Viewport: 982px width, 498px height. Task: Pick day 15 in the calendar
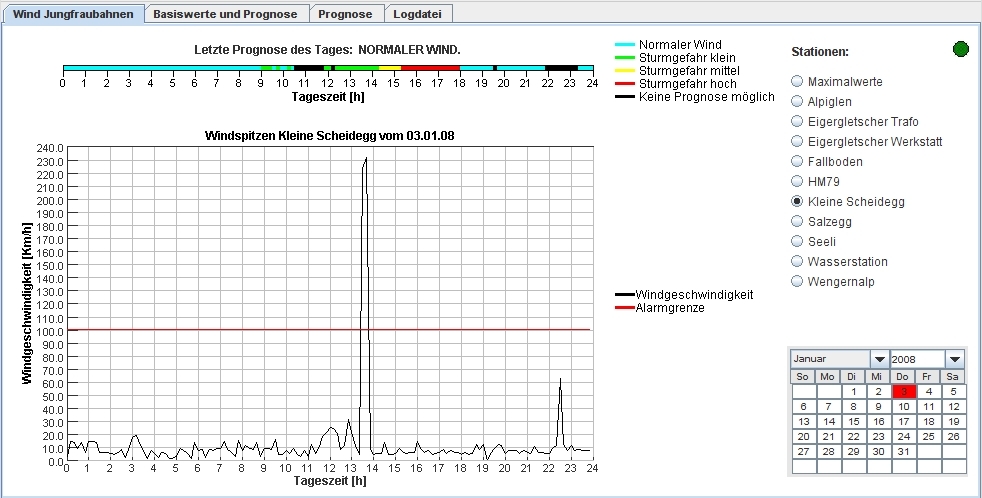(x=853, y=422)
